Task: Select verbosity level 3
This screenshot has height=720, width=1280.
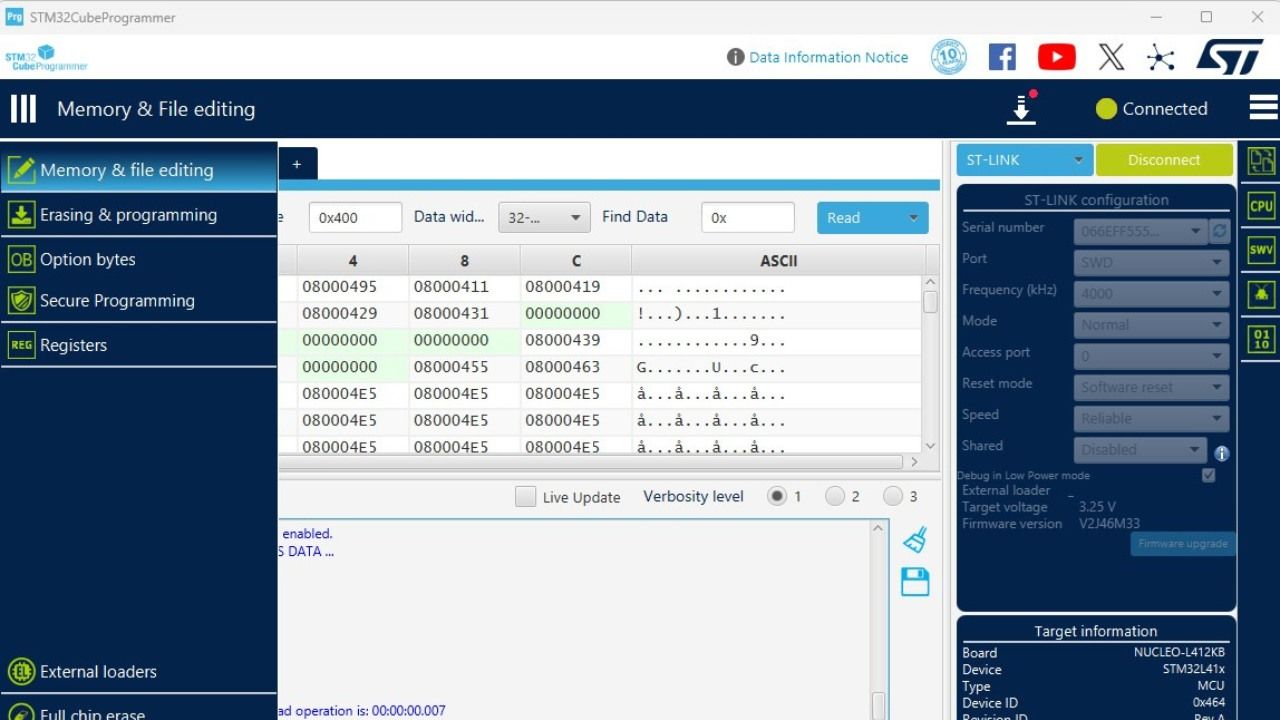Action: [x=893, y=496]
